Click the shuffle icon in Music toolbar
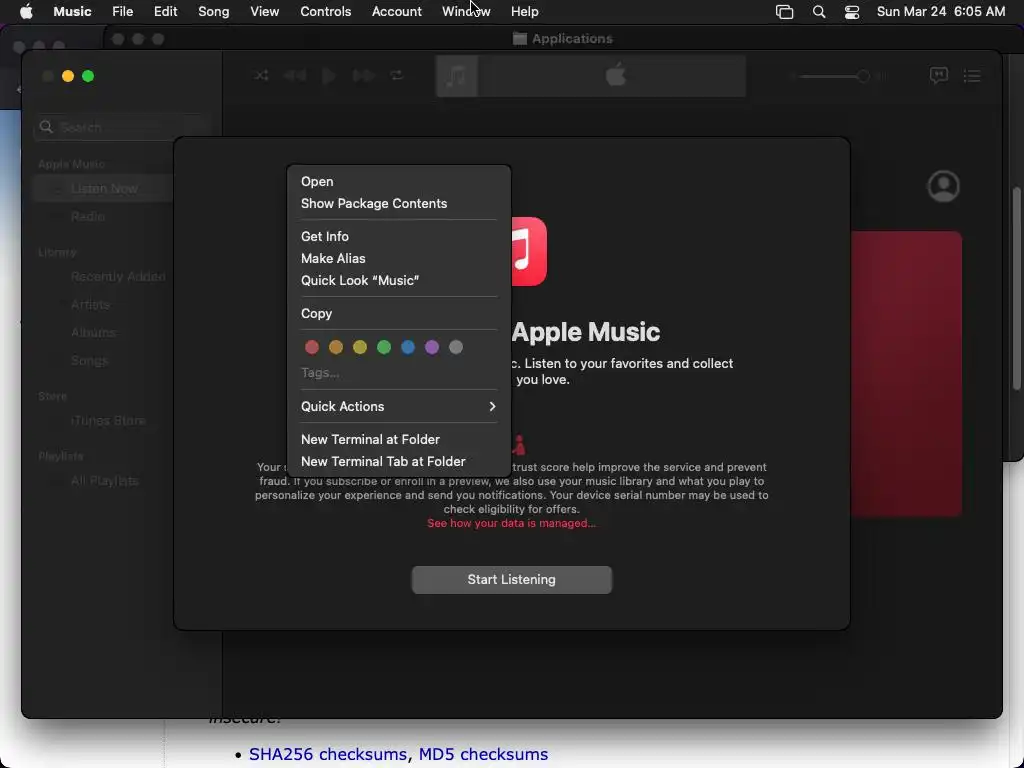Screen dimensions: 1024x768 tap(261, 76)
